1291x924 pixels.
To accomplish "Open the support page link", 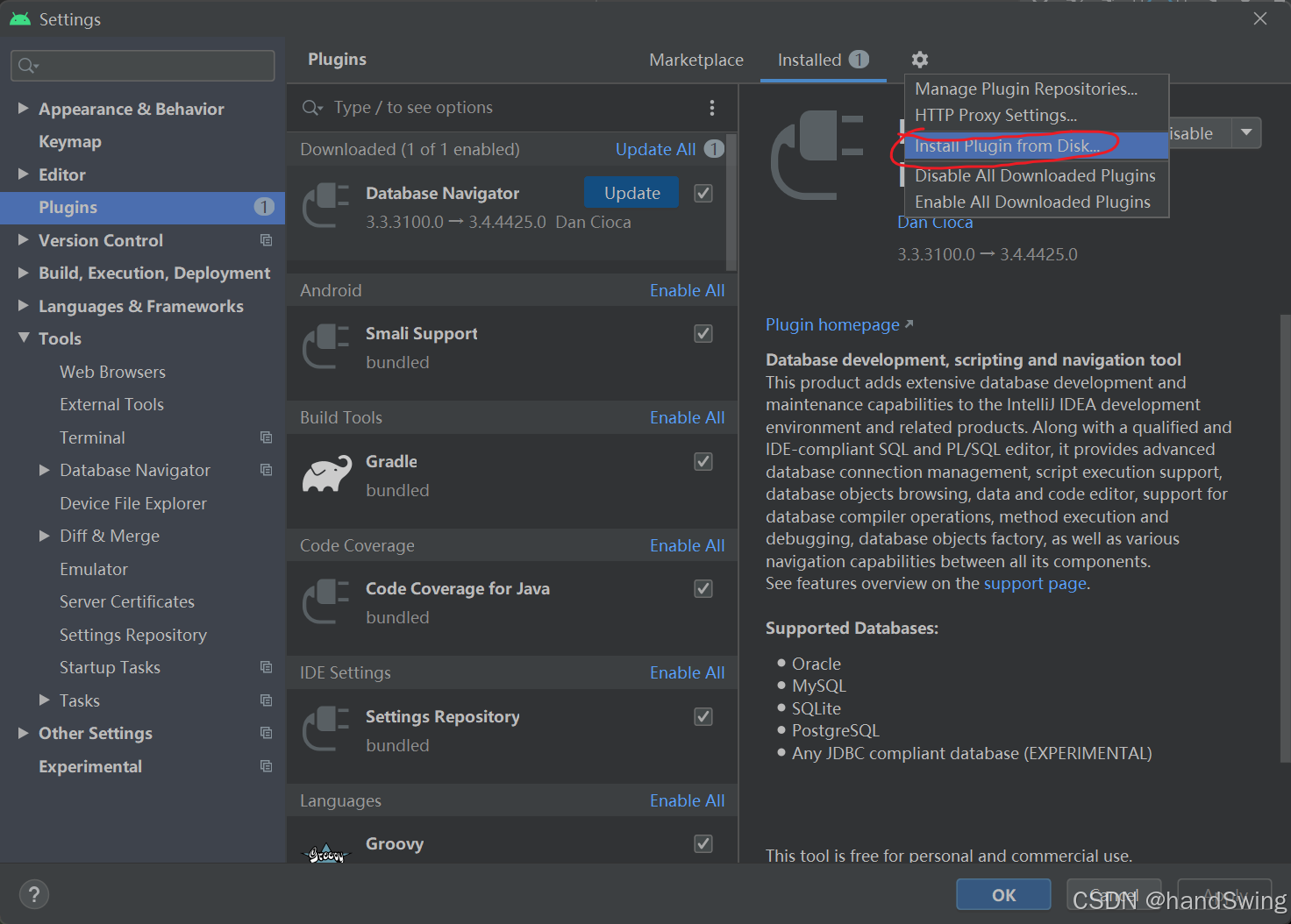I will [1035, 583].
